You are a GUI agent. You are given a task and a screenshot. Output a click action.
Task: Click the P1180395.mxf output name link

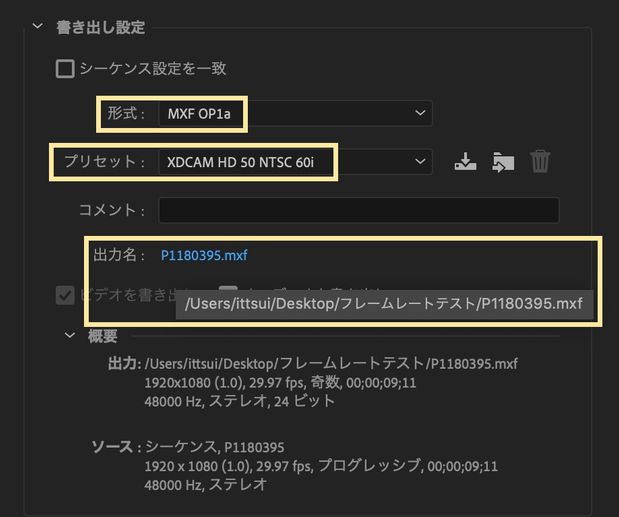204,255
